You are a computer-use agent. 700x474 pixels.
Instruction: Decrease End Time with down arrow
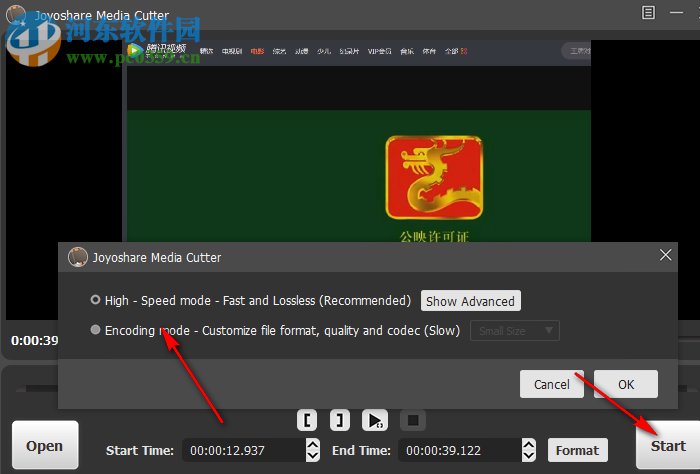[x=529, y=456]
